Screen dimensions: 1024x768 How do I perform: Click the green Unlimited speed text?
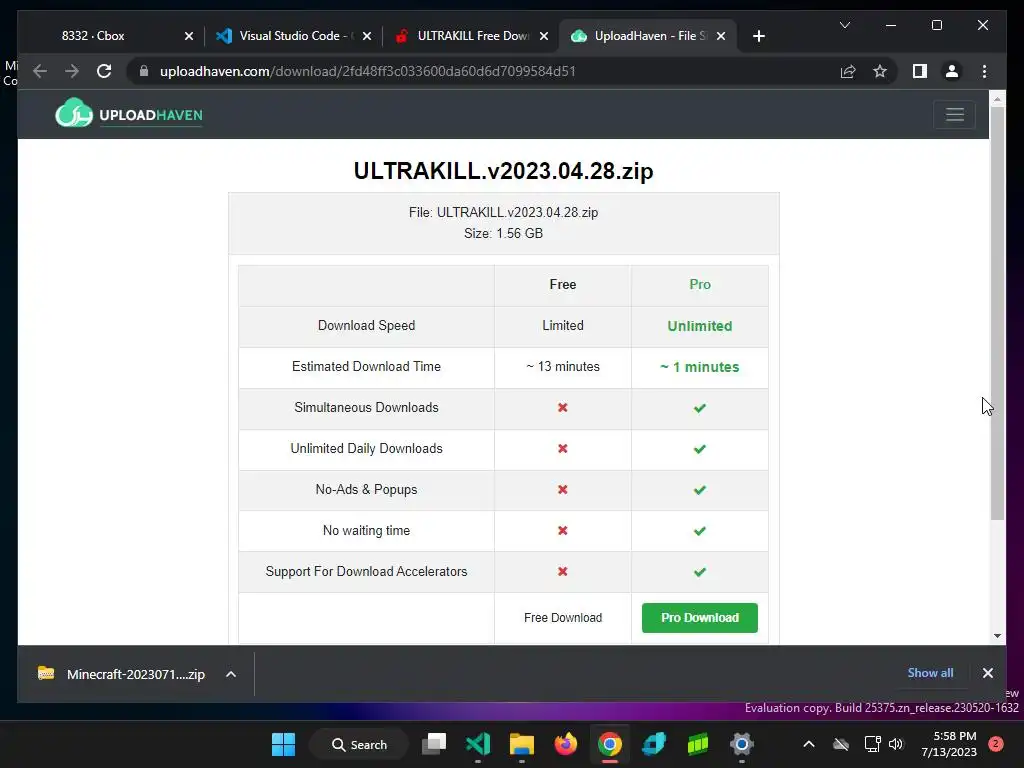coord(699,326)
